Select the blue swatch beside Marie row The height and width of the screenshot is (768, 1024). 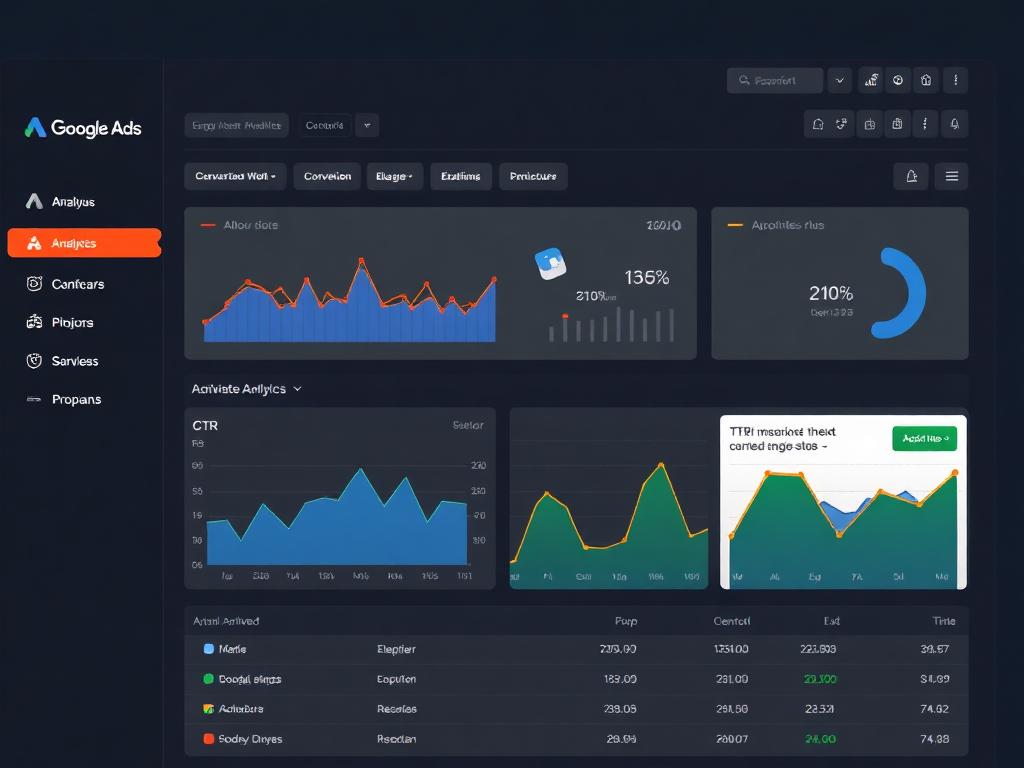pyautogui.click(x=209, y=648)
